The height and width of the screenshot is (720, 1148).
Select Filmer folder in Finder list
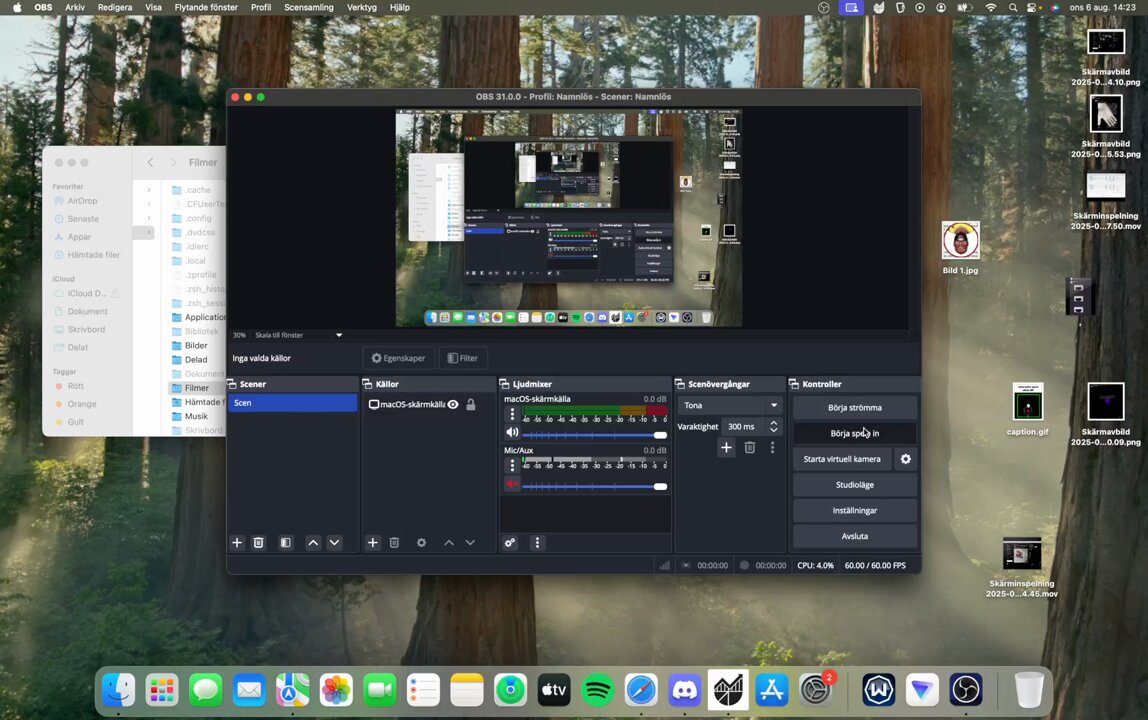196,388
